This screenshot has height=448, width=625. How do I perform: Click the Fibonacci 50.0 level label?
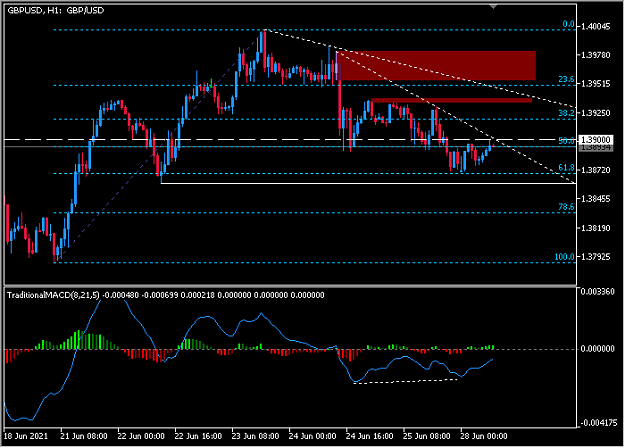tap(566, 141)
